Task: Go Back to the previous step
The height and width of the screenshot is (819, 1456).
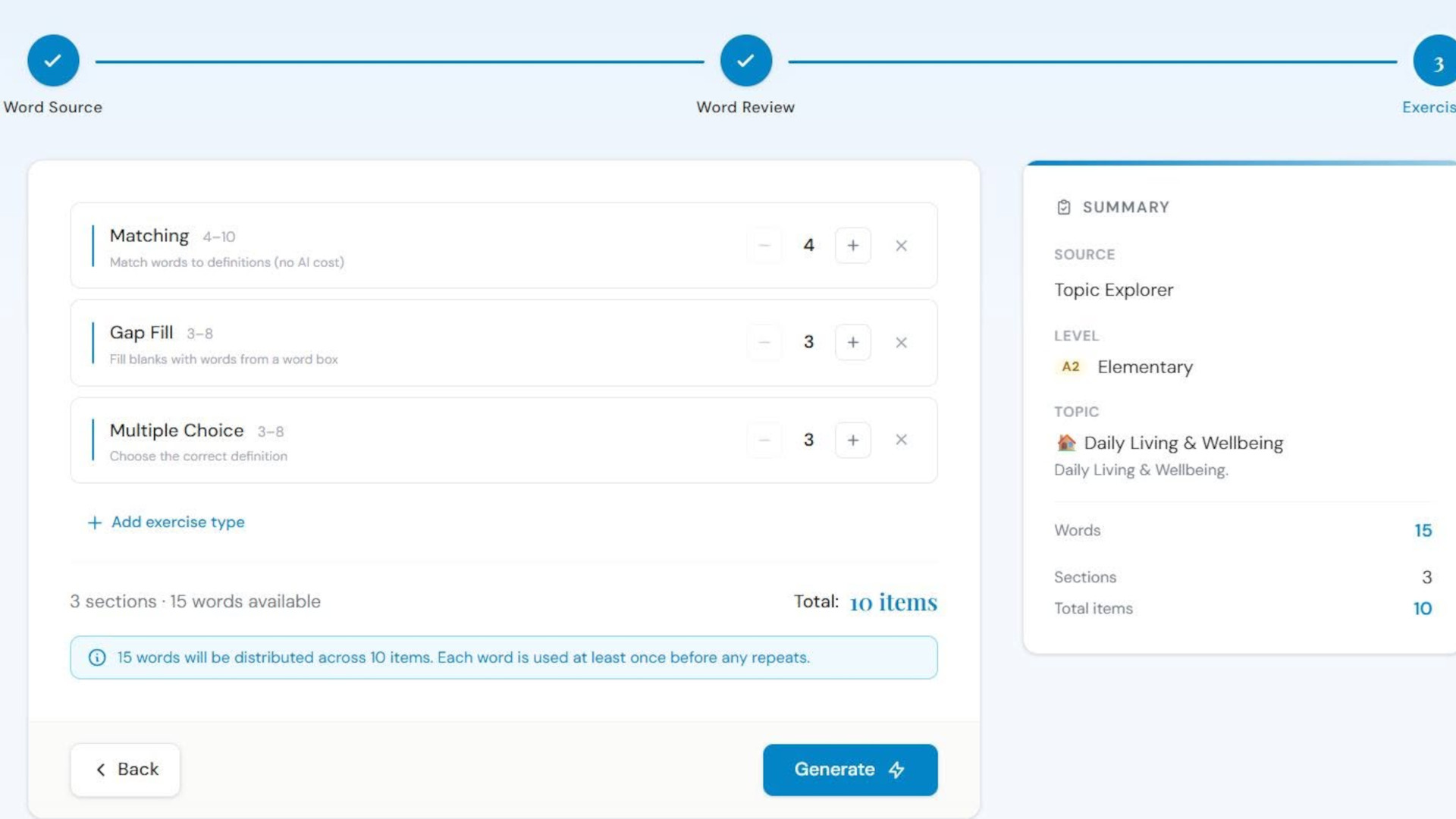Action: (x=125, y=770)
